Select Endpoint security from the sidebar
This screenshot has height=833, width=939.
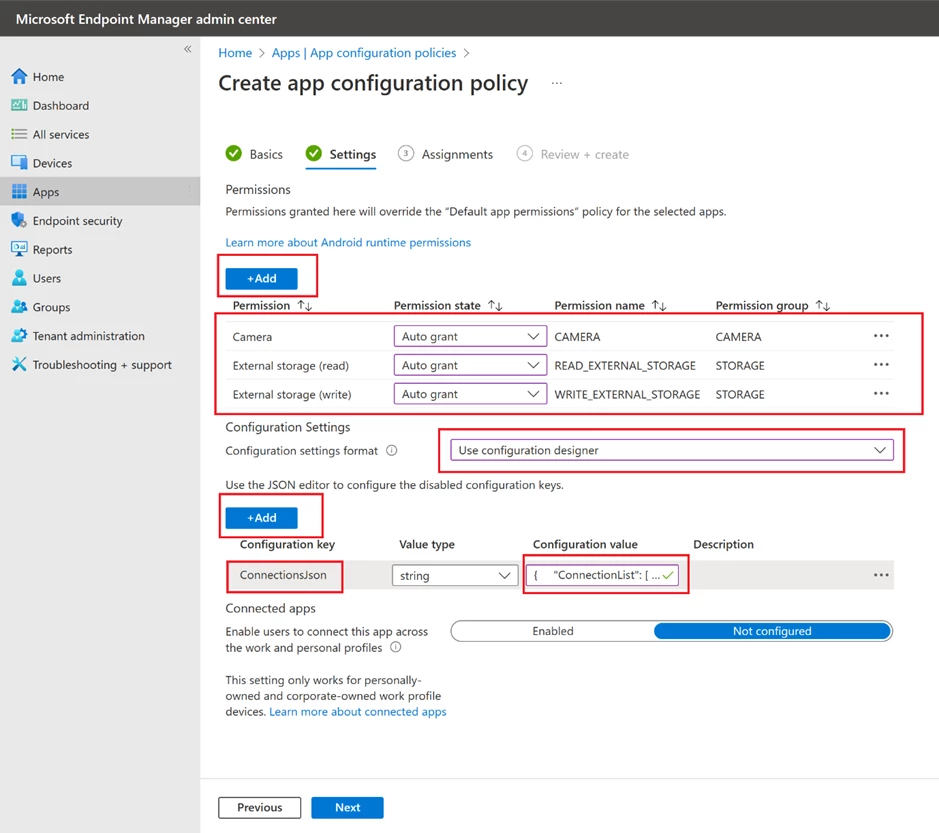point(77,220)
